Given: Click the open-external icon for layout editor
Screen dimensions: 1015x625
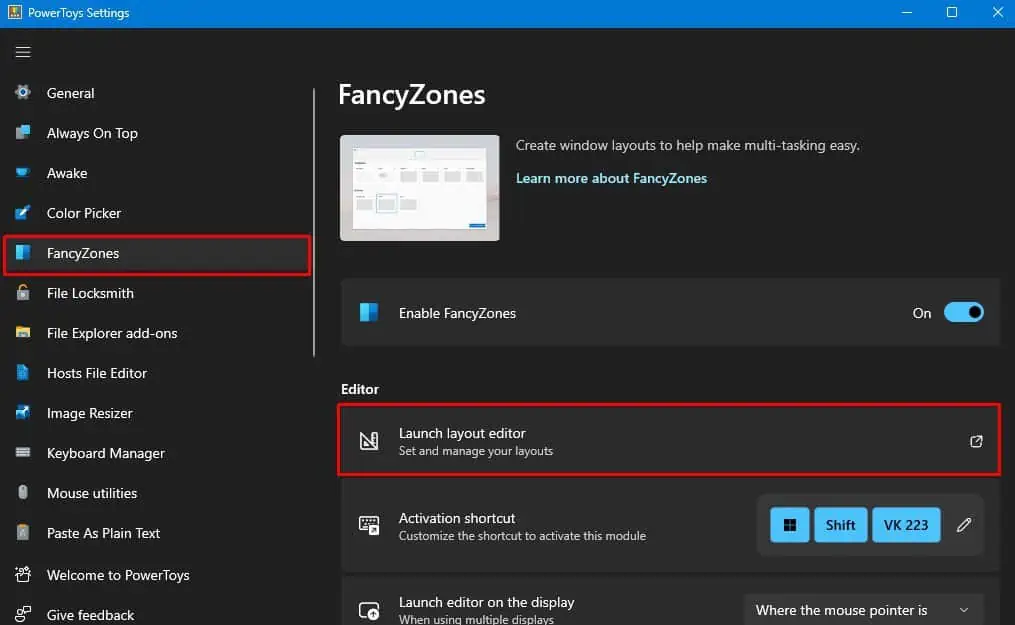Looking at the screenshot, I should coord(977,441).
